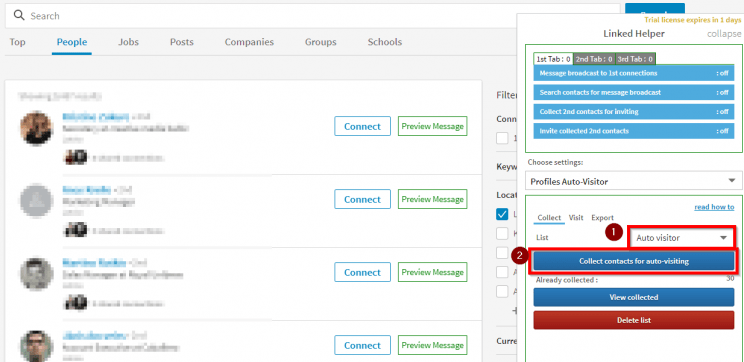This screenshot has width=744, height=362.
Task: Switch to the Posts tab
Action: point(182,42)
